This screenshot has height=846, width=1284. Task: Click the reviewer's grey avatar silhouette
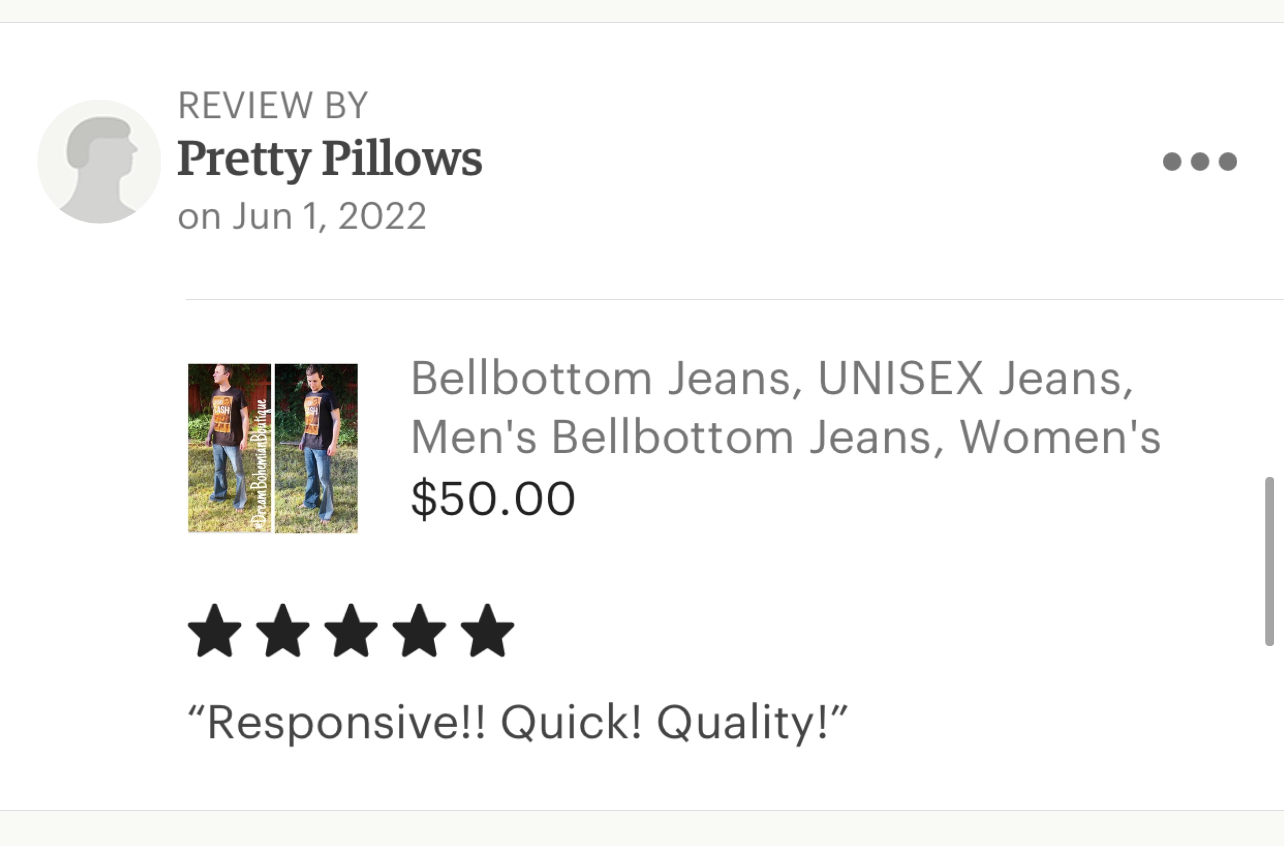point(99,161)
